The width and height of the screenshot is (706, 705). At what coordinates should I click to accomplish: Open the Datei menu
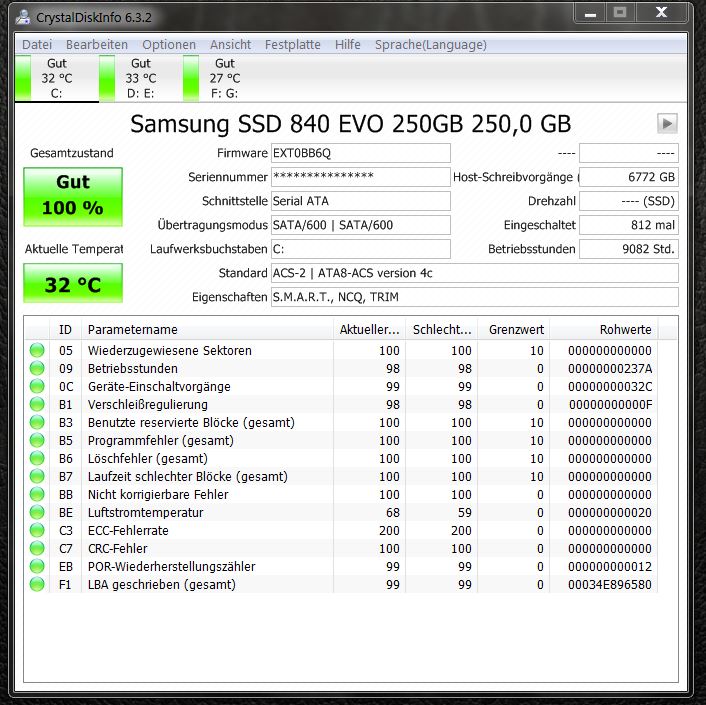point(37,45)
